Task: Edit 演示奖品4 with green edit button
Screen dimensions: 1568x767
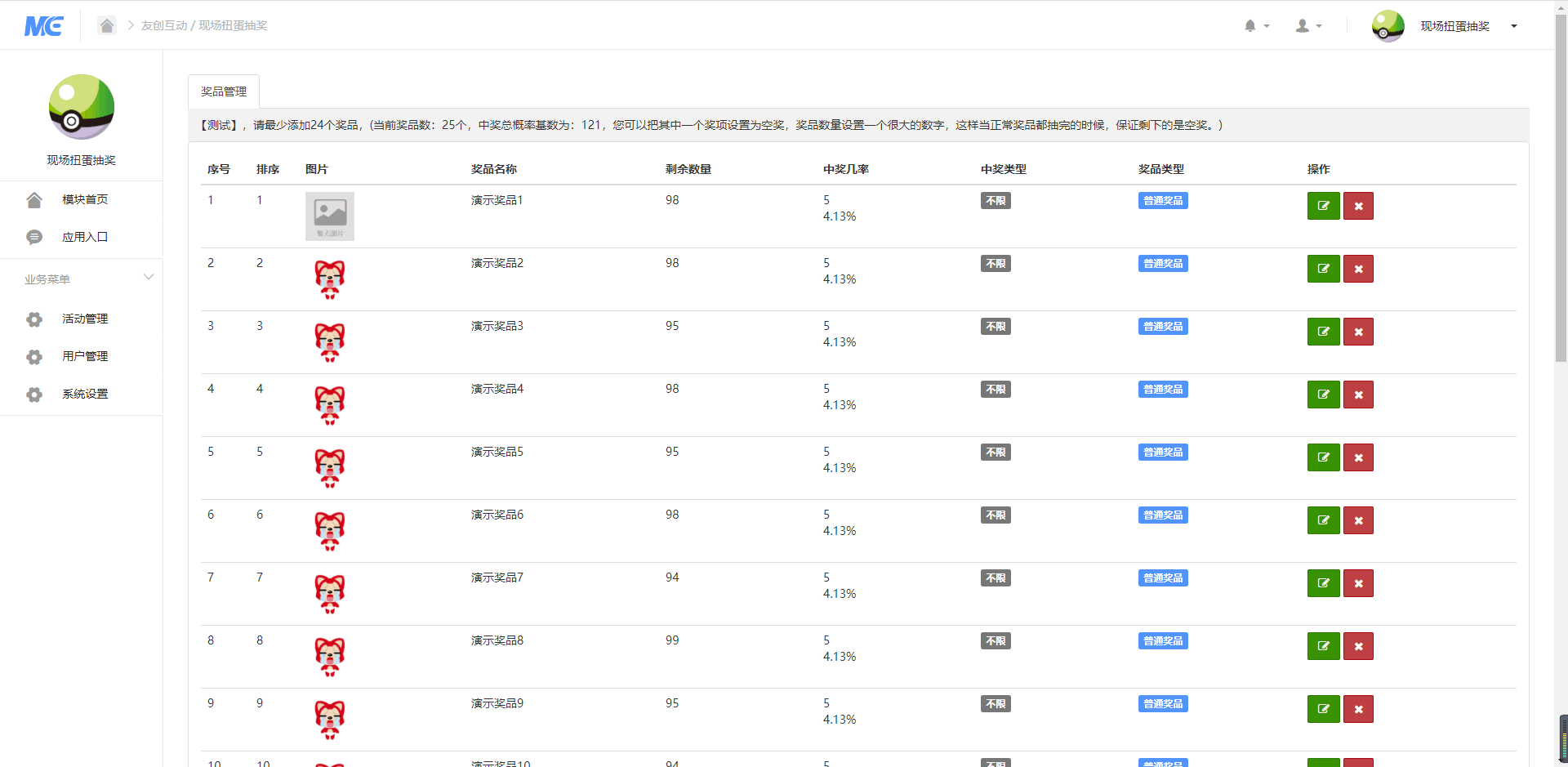Action: (x=1323, y=395)
